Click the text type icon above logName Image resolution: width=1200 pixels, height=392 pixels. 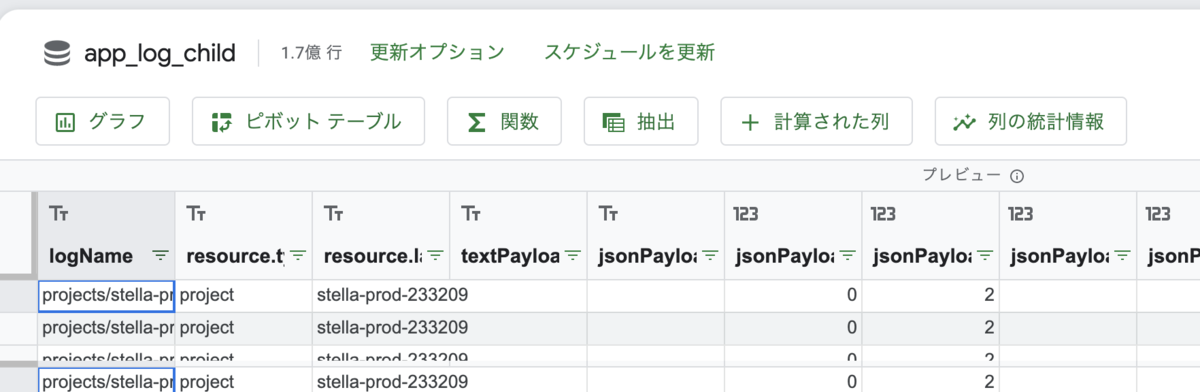58,213
